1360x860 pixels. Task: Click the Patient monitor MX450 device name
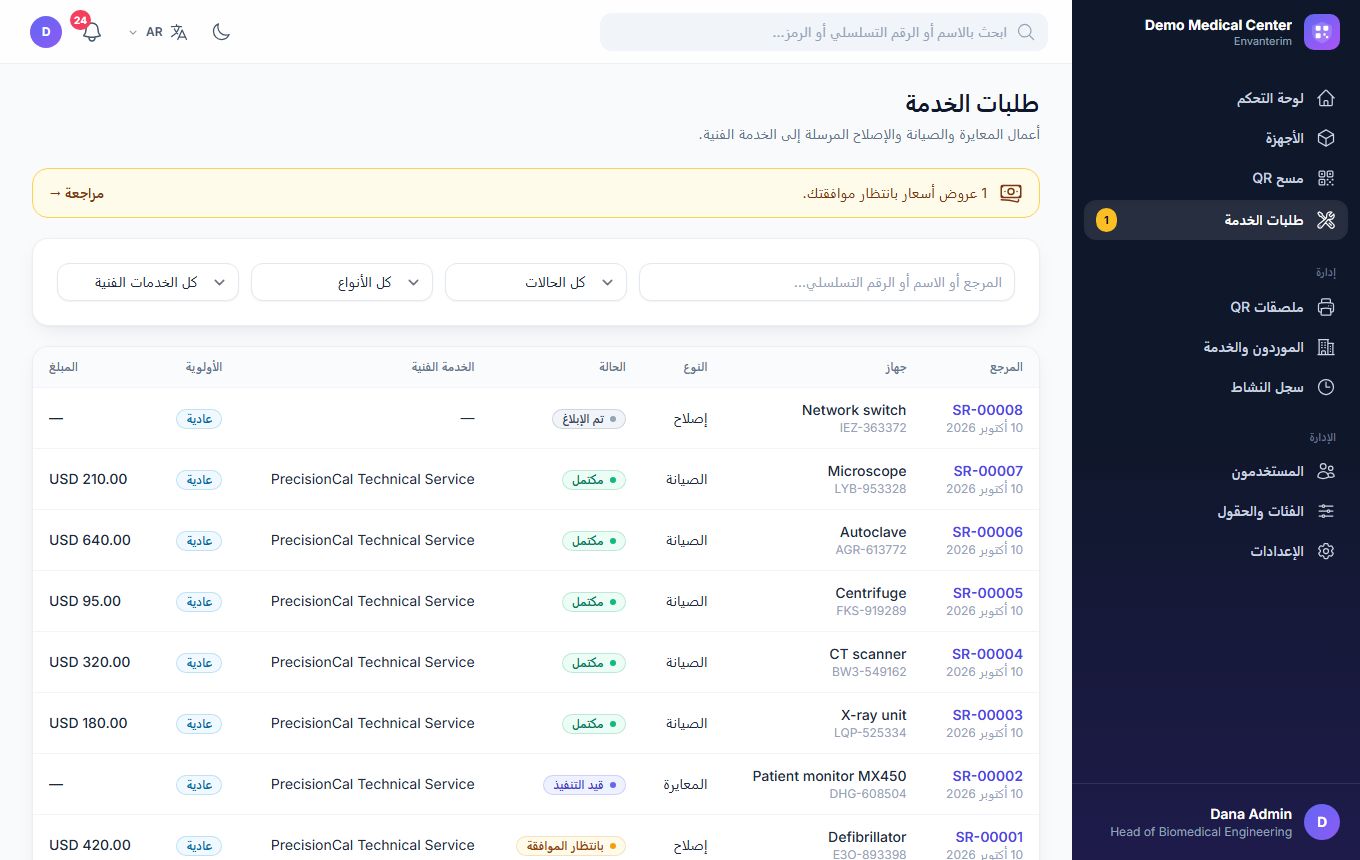pyautogui.click(x=829, y=776)
